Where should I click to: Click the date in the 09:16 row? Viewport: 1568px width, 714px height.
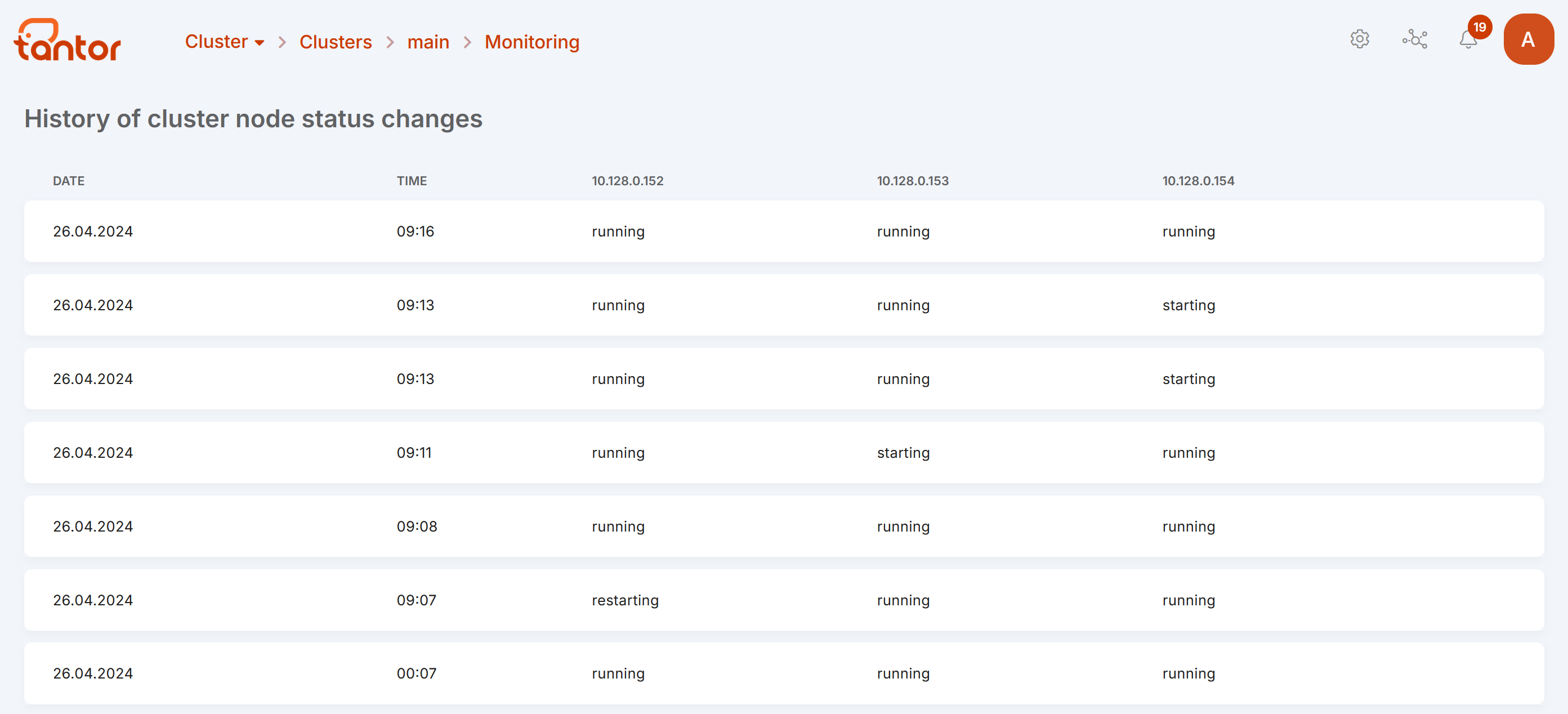[92, 231]
